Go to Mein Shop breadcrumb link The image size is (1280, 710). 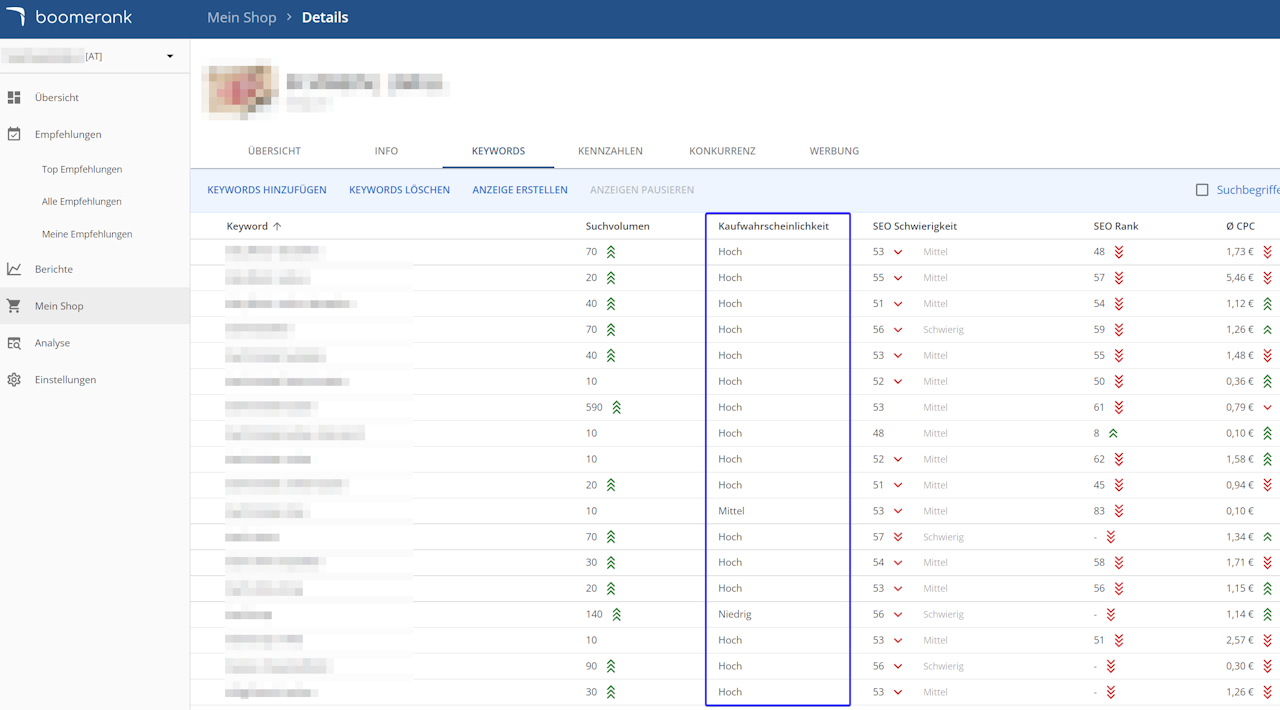click(241, 18)
